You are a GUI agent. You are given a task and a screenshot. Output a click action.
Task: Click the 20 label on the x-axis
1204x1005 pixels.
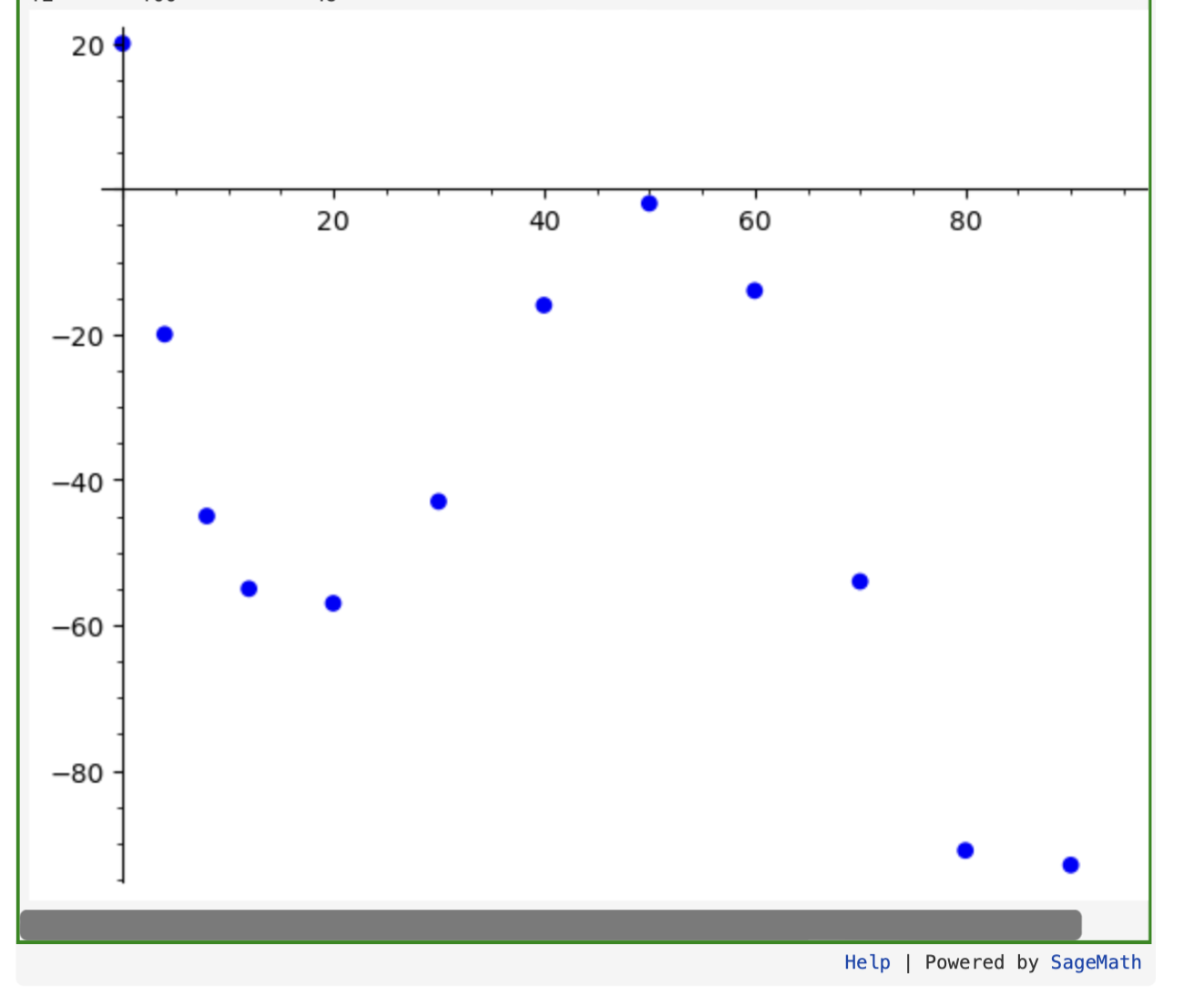click(332, 220)
